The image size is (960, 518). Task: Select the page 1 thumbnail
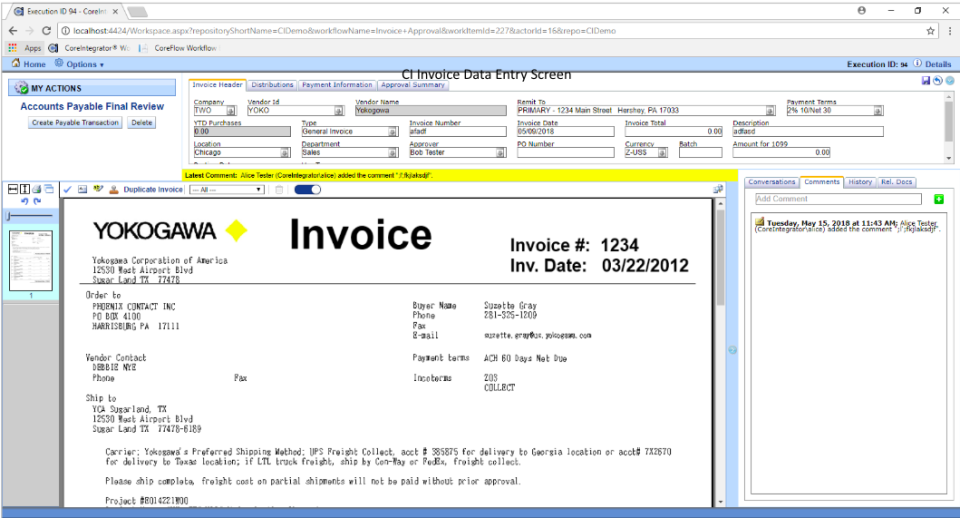31,260
